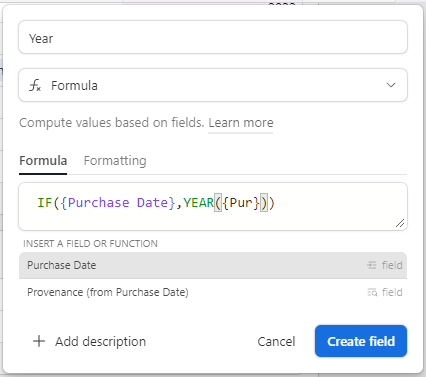Expand the field type chevron arrow
The image size is (426, 377).
click(391, 85)
